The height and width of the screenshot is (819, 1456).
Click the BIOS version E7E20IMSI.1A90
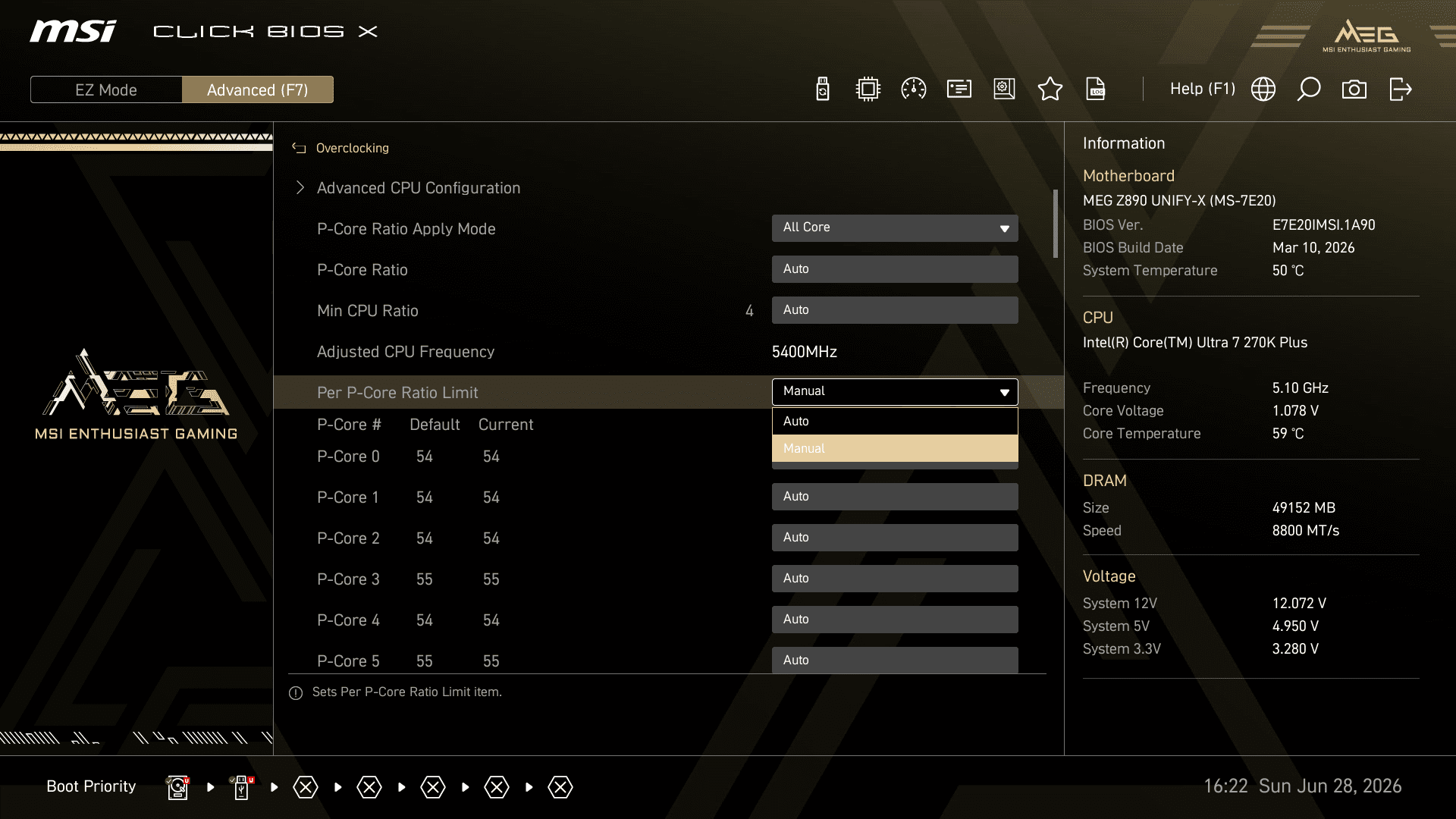(1324, 225)
